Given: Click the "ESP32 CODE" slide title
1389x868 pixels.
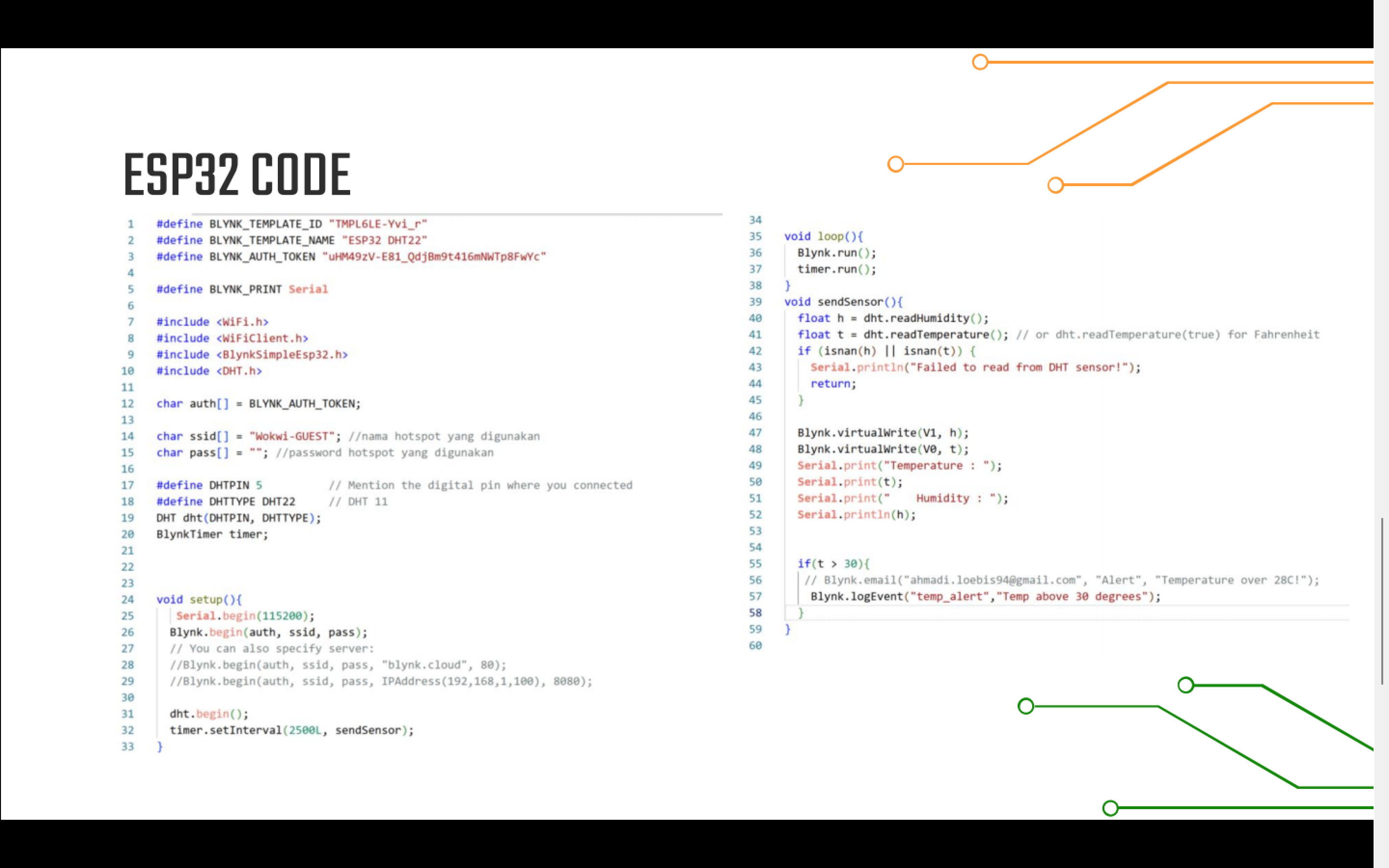Looking at the screenshot, I should tap(237, 174).
